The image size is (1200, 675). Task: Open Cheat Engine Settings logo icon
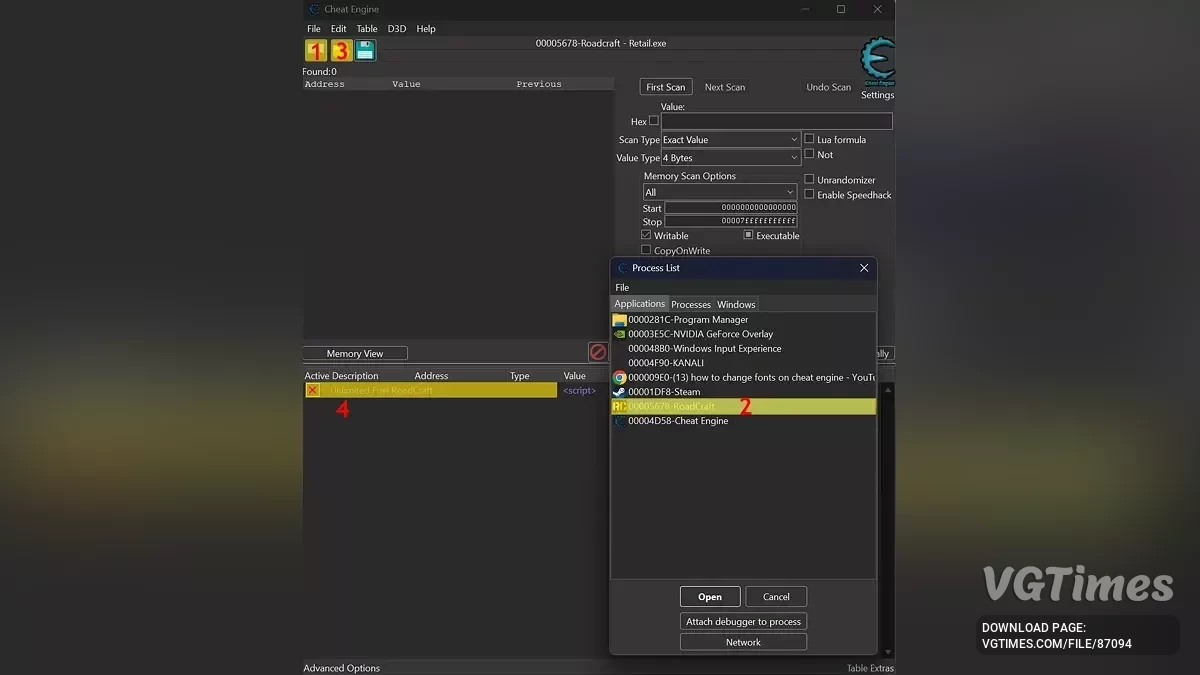pyautogui.click(x=877, y=62)
